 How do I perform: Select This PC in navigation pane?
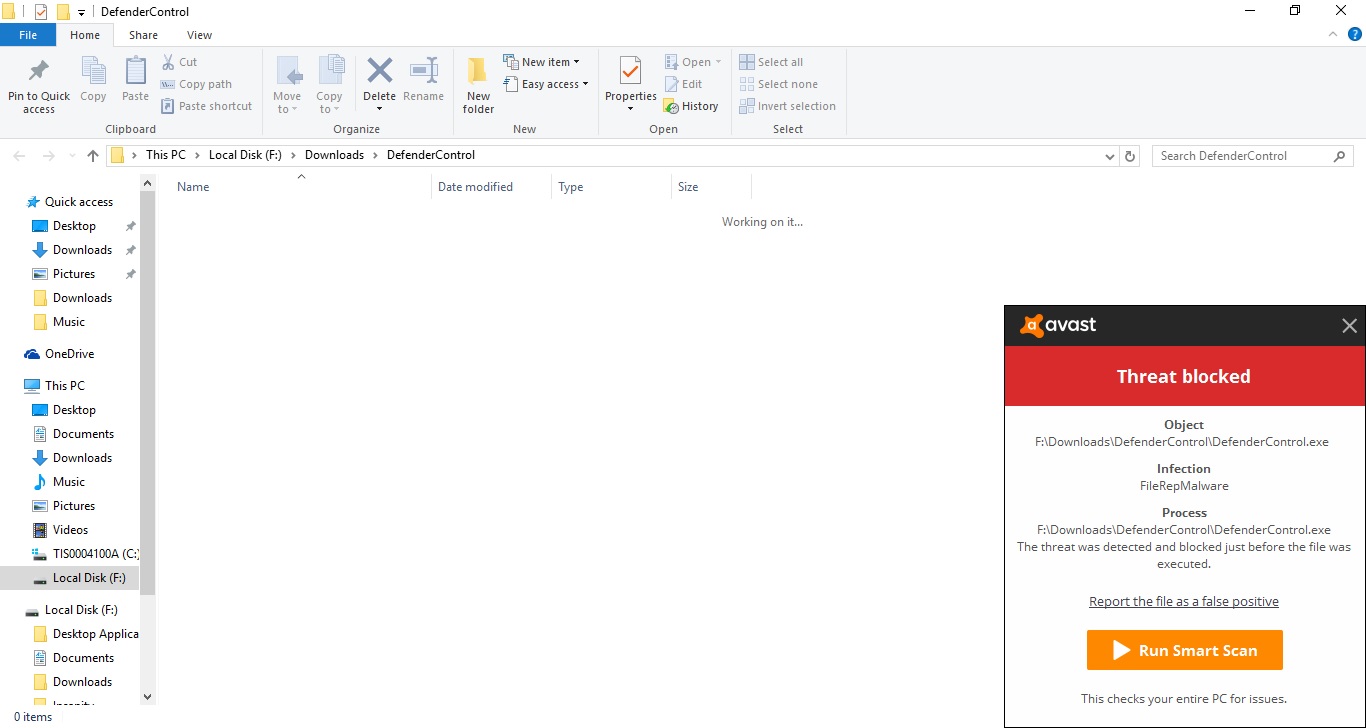[65, 386]
